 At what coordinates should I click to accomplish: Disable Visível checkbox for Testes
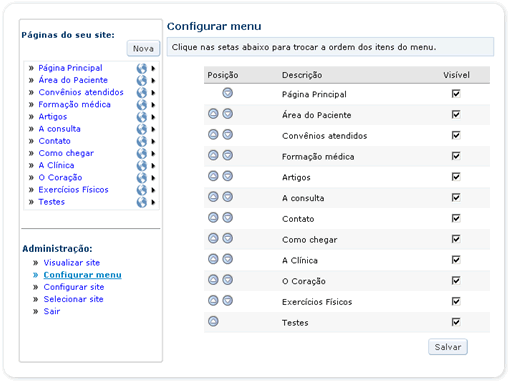[x=456, y=322]
